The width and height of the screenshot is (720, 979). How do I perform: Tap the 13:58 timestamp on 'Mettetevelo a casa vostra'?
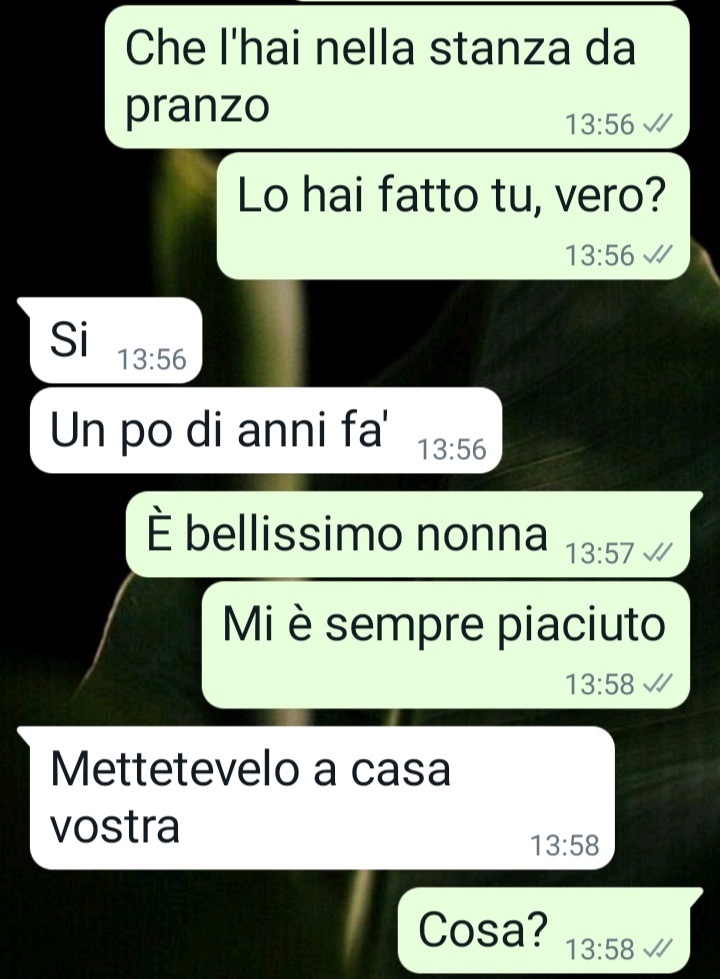565,845
